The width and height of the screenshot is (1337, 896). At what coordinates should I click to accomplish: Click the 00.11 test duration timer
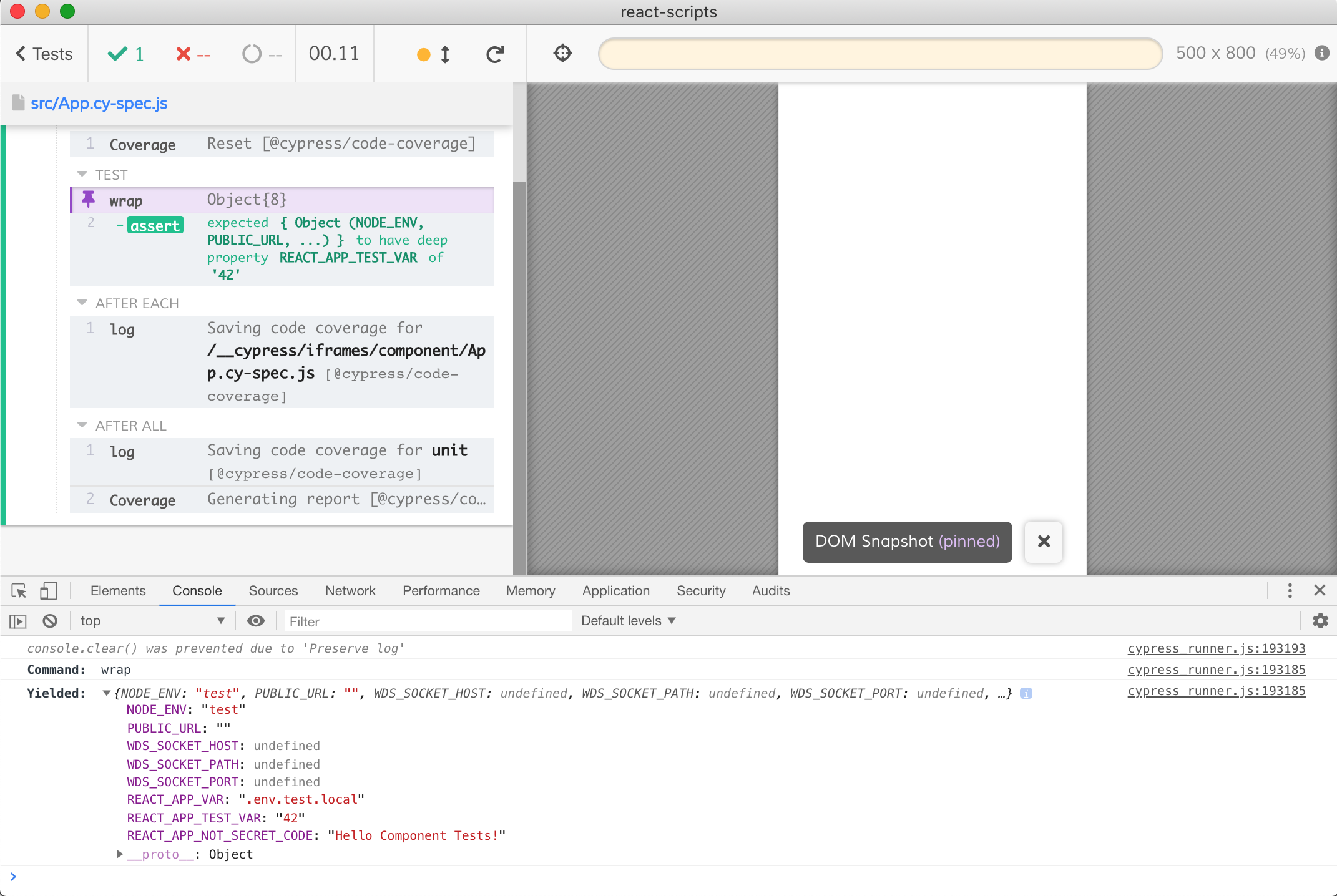coord(334,54)
